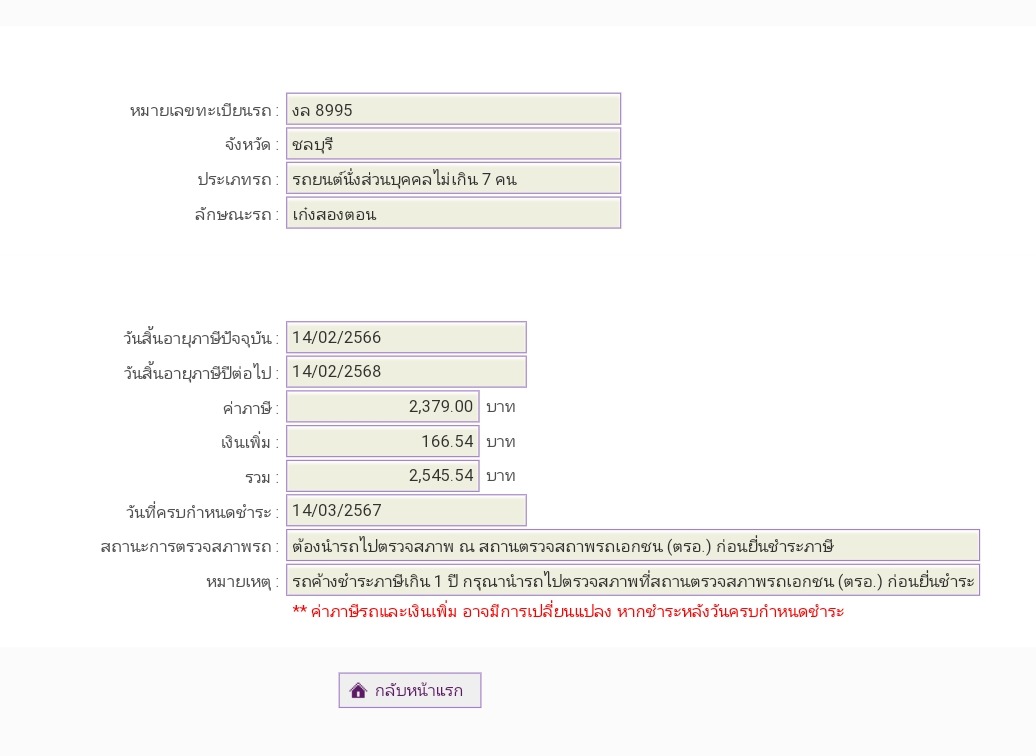Click the label ประเภทรถ
This screenshot has height=756, width=1036.
pos(238,180)
